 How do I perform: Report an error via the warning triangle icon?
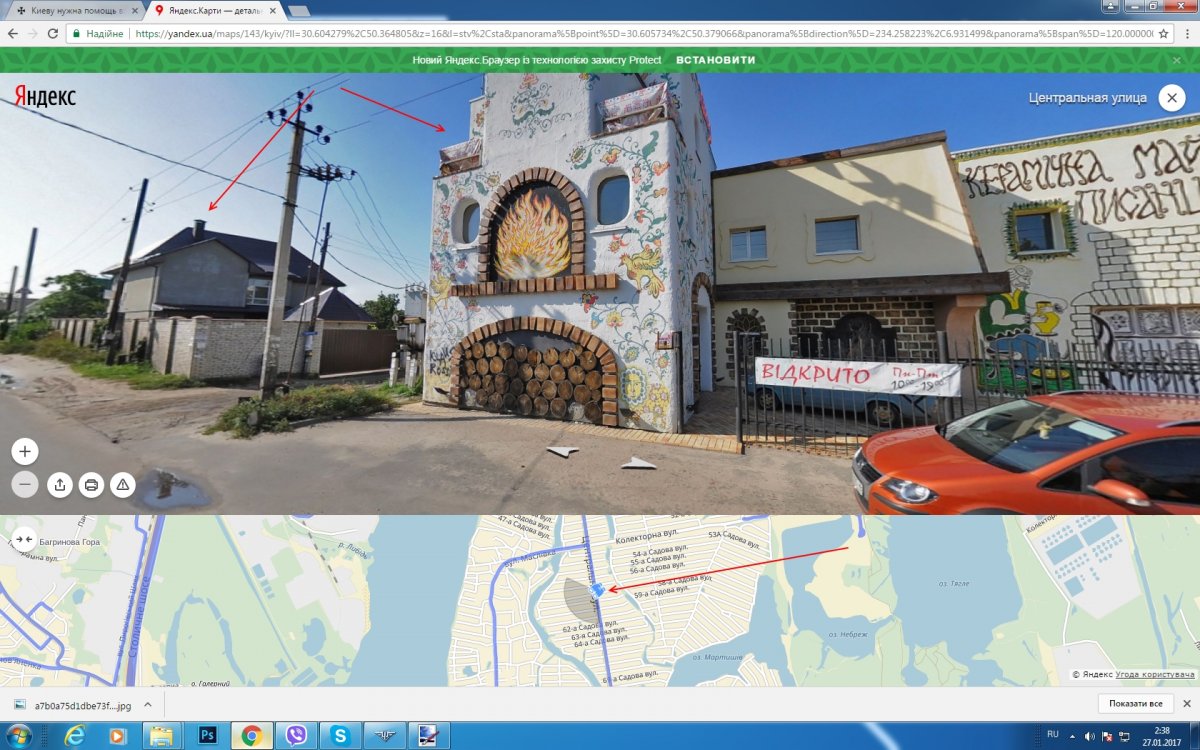pos(122,485)
